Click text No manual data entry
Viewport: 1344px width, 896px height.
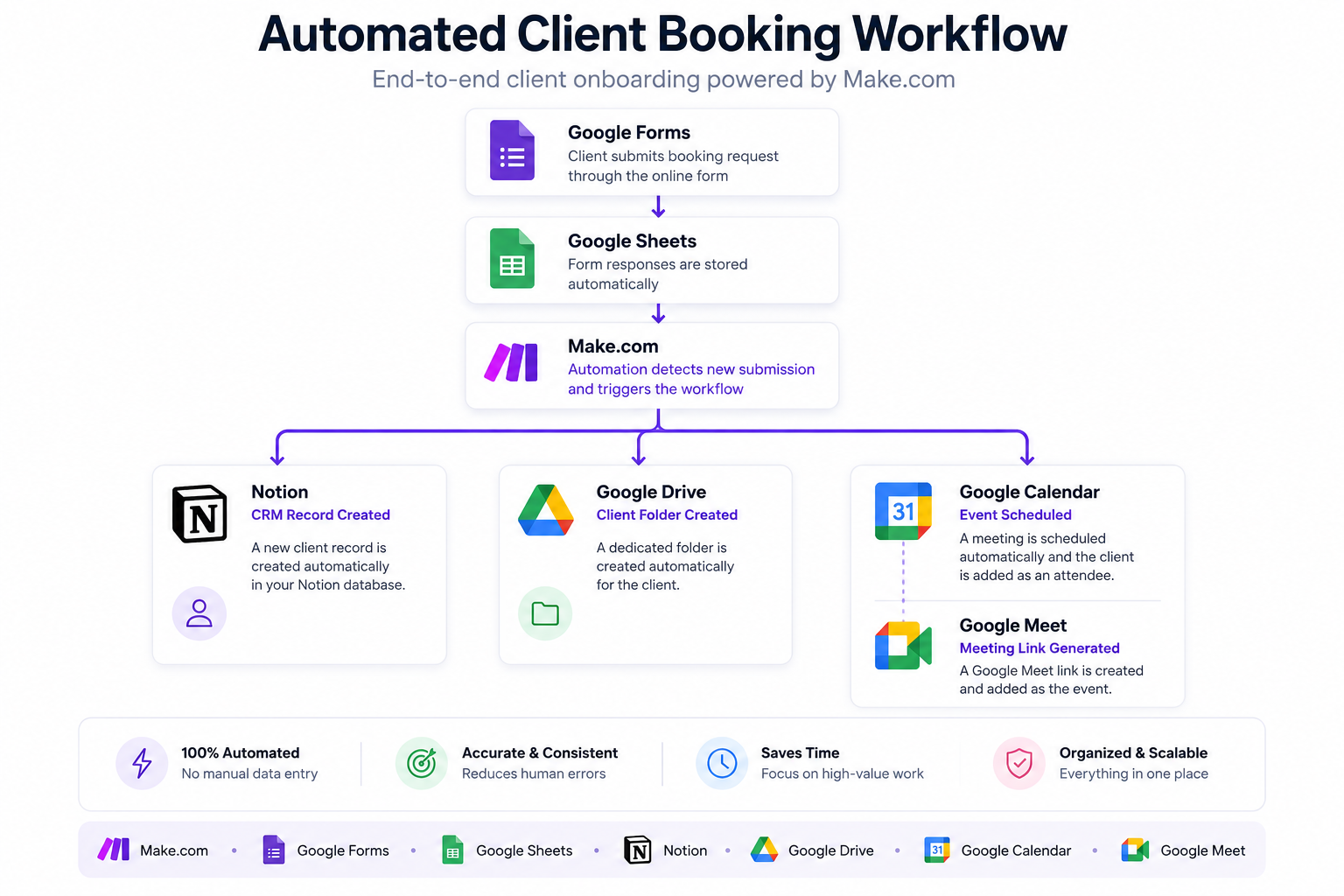(249, 773)
